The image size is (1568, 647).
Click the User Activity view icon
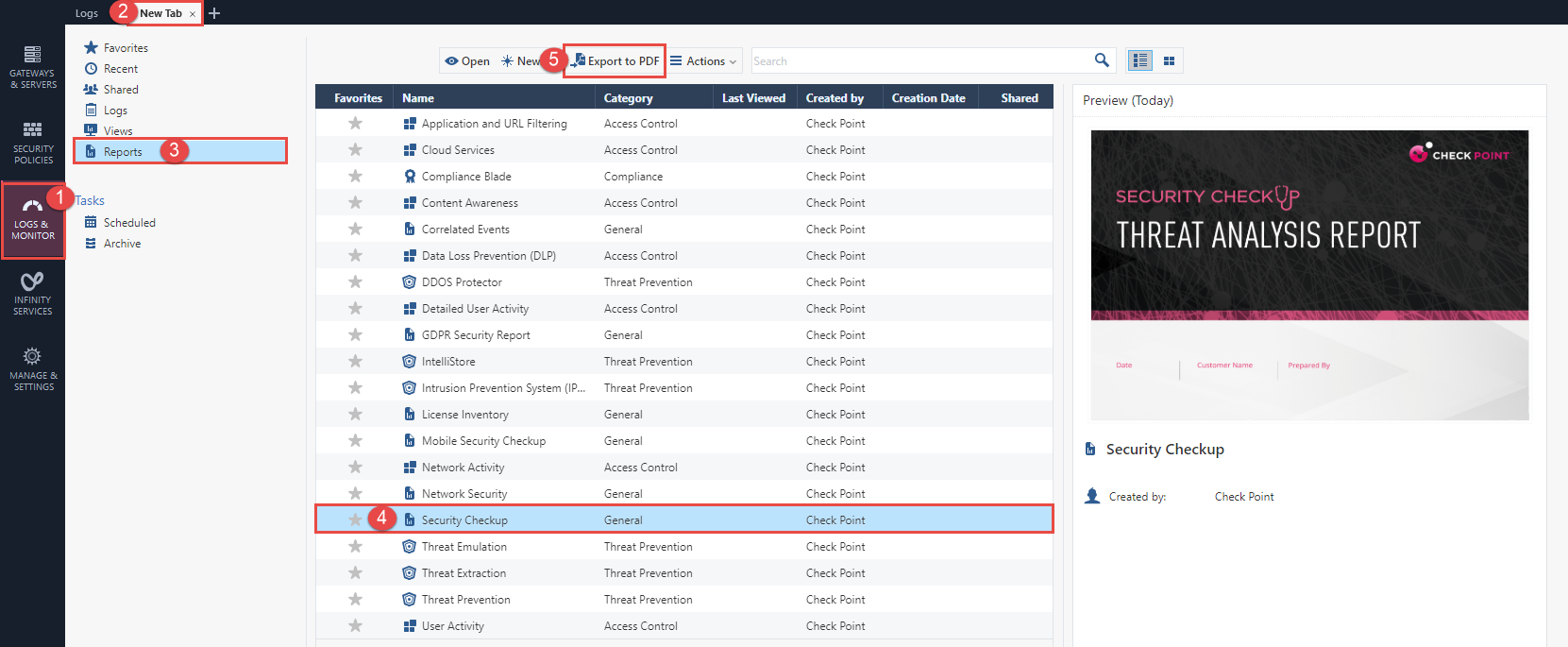pos(410,625)
